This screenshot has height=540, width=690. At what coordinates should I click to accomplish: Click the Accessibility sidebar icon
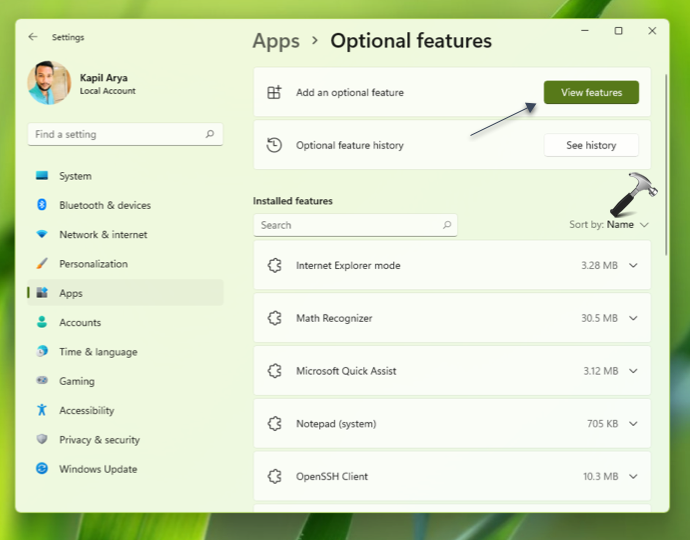click(x=42, y=410)
